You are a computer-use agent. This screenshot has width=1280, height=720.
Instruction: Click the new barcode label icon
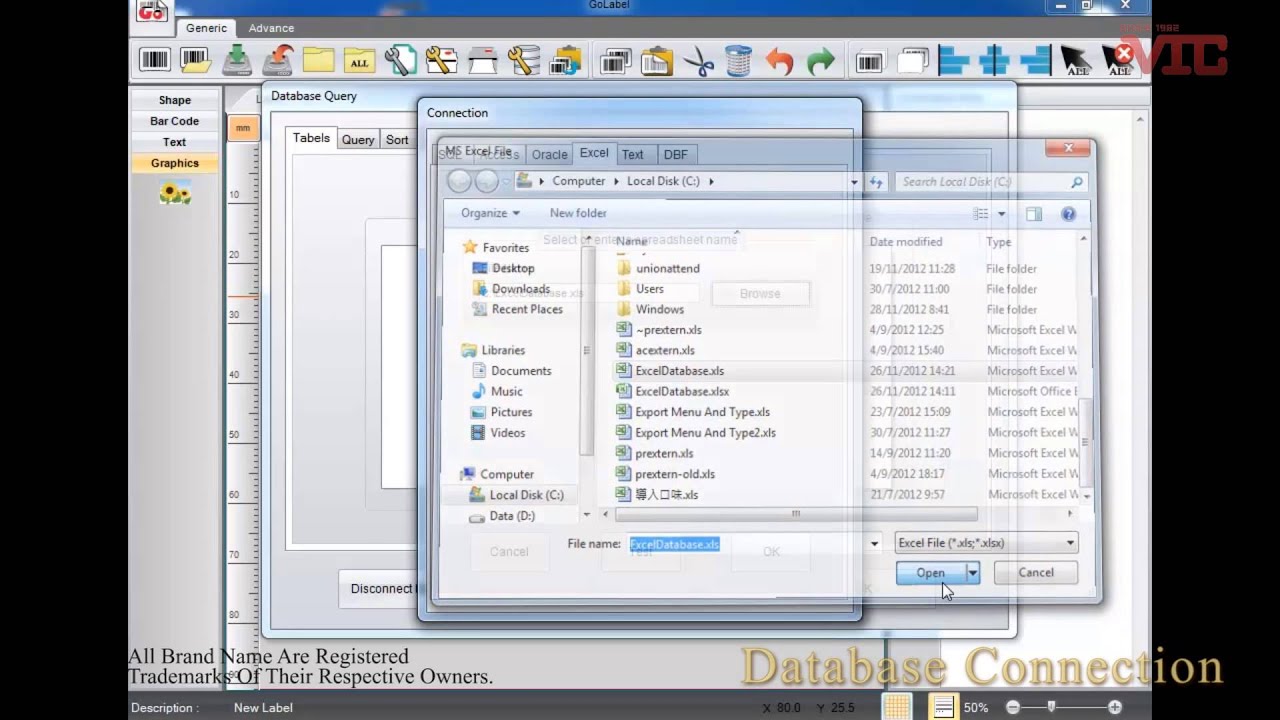(x=155, y=61)
